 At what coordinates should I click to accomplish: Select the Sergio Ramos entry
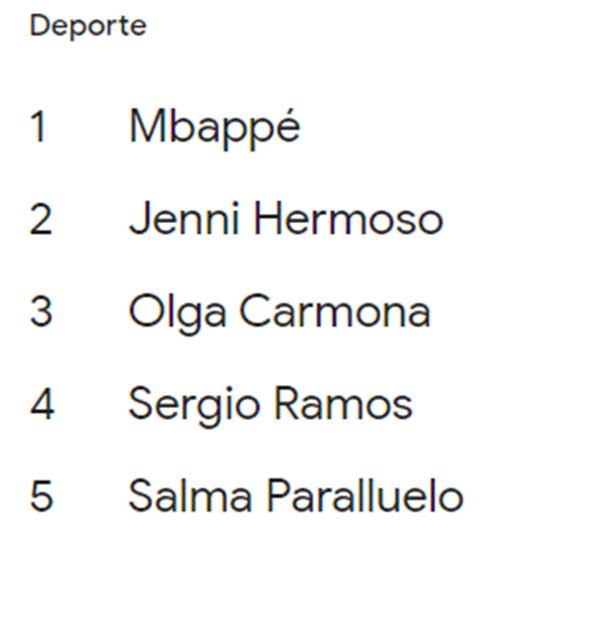[270, 404]
